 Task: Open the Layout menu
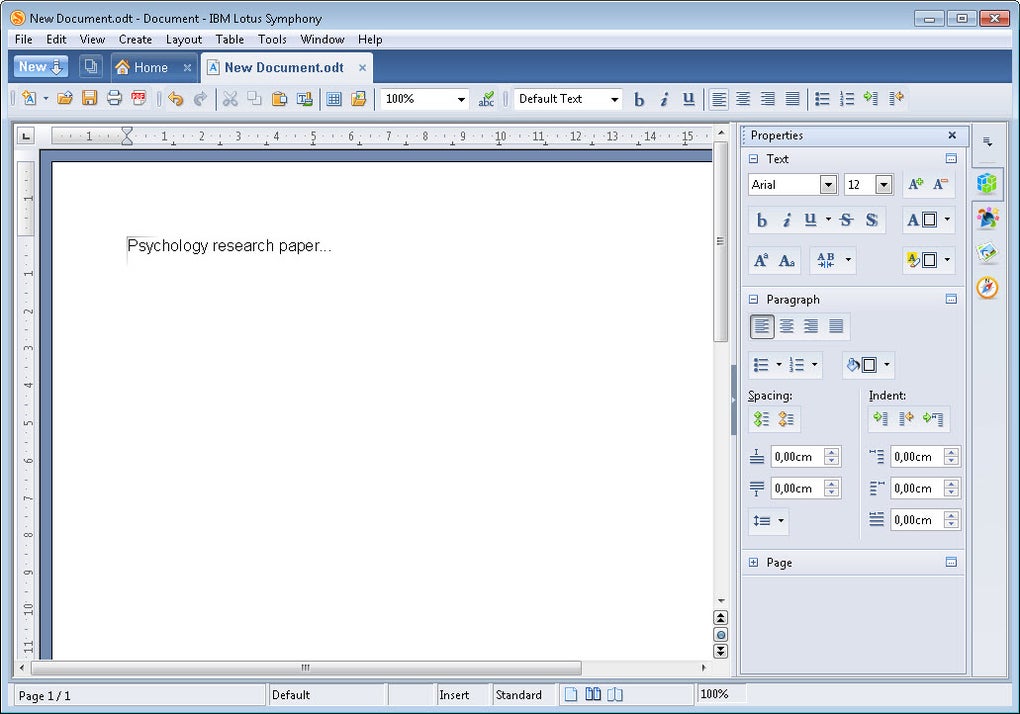(x=183, y=39)
